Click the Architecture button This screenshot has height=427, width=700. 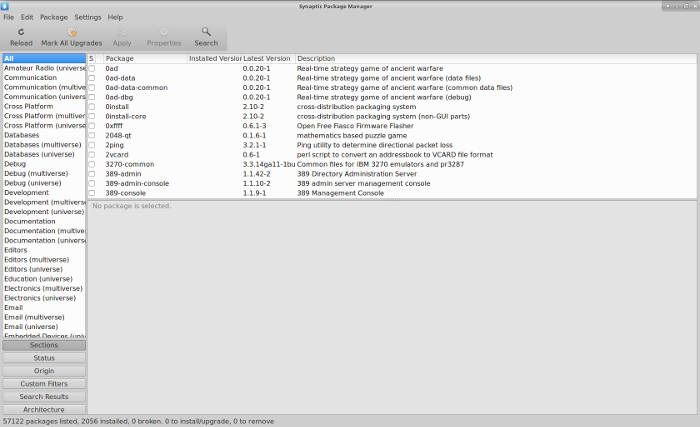pos(44,410)
